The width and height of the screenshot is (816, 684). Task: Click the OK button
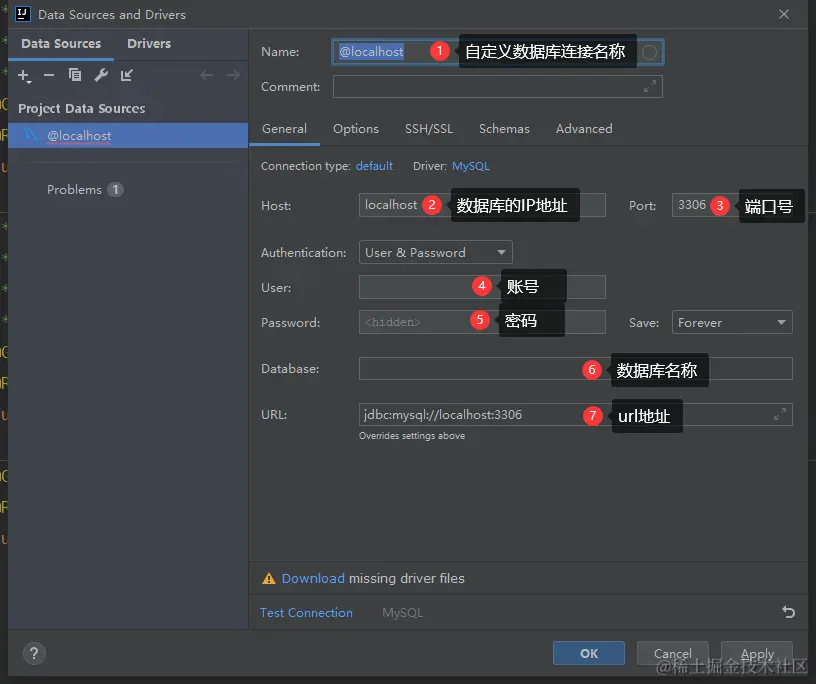click(589, 653)
